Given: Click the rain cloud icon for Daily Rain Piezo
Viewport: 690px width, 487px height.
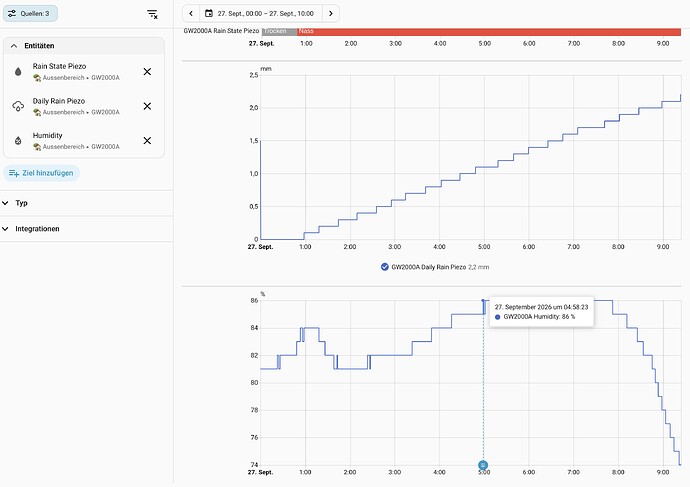Looking at the screenshot, I should coord(18,106).
